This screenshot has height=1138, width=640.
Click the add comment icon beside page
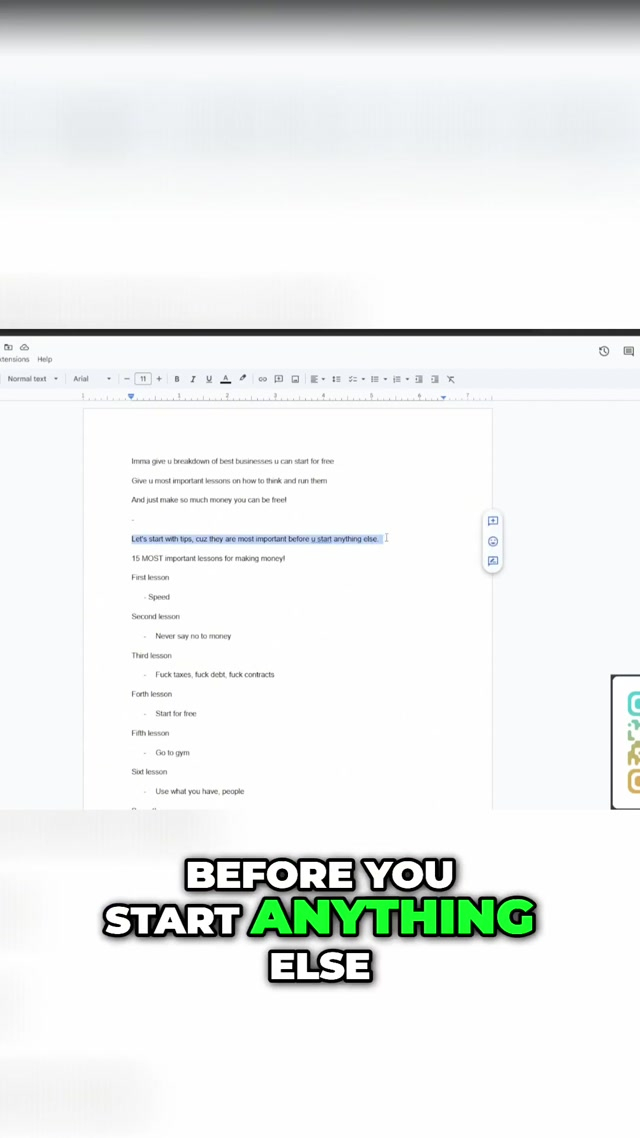[493, 521]
